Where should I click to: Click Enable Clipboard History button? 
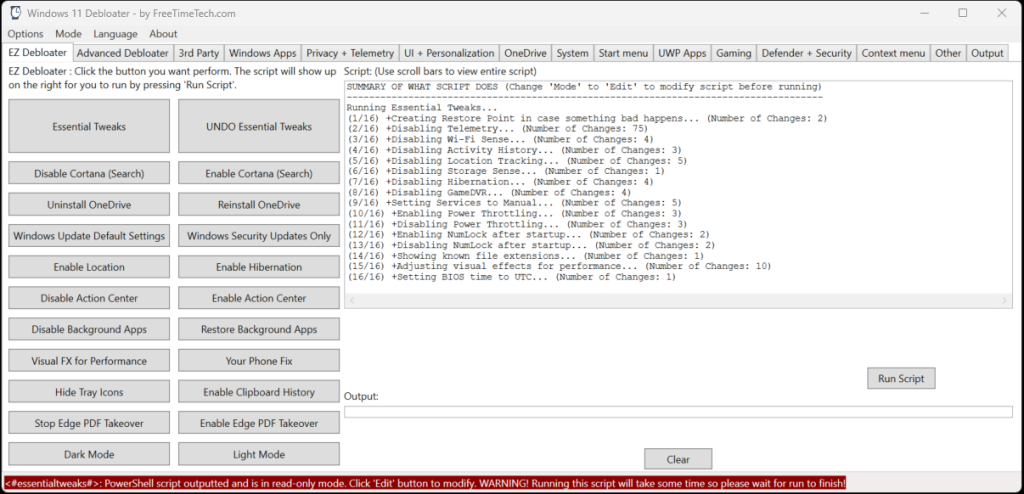[259, 392]
